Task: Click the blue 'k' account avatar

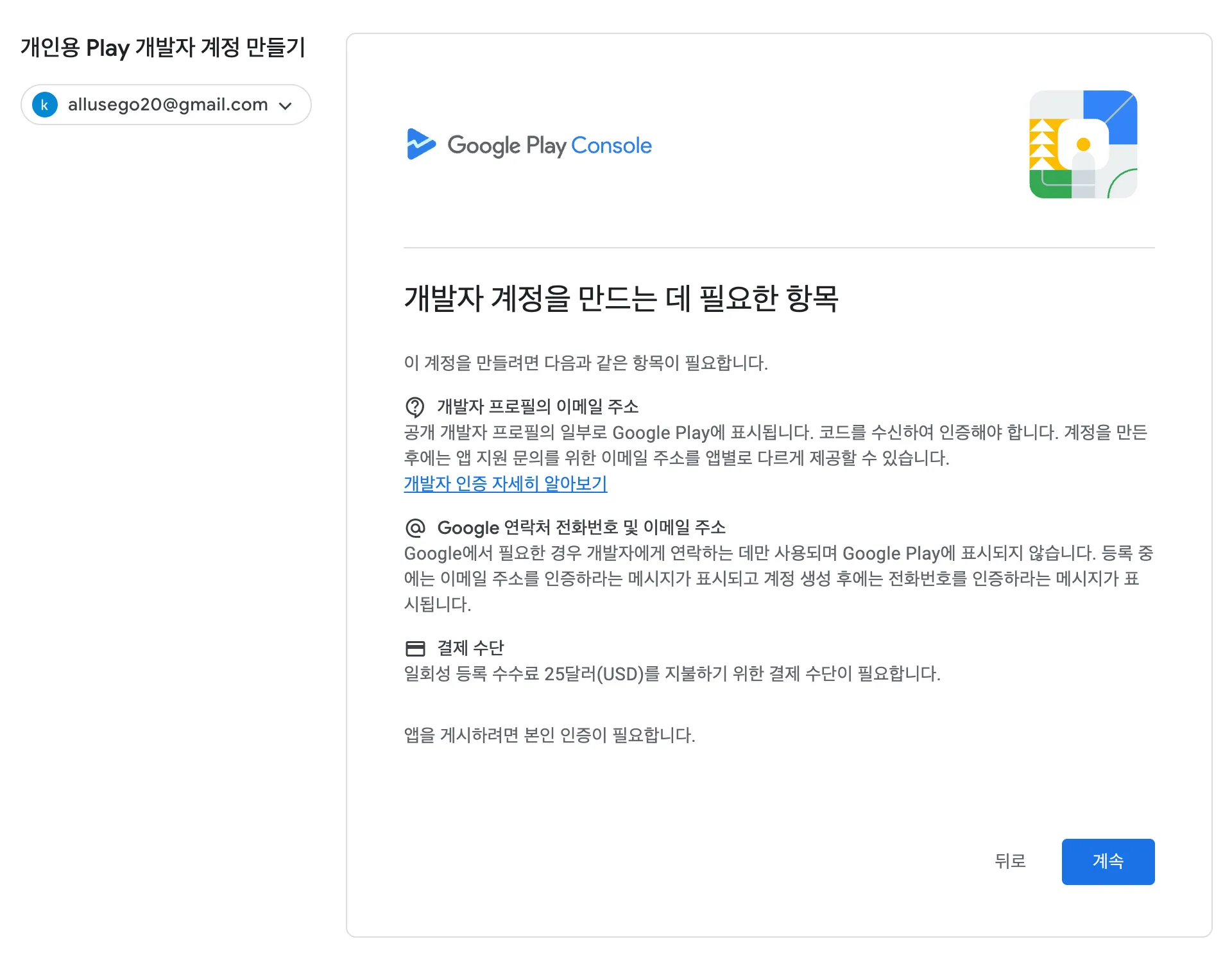Action: 45,105
